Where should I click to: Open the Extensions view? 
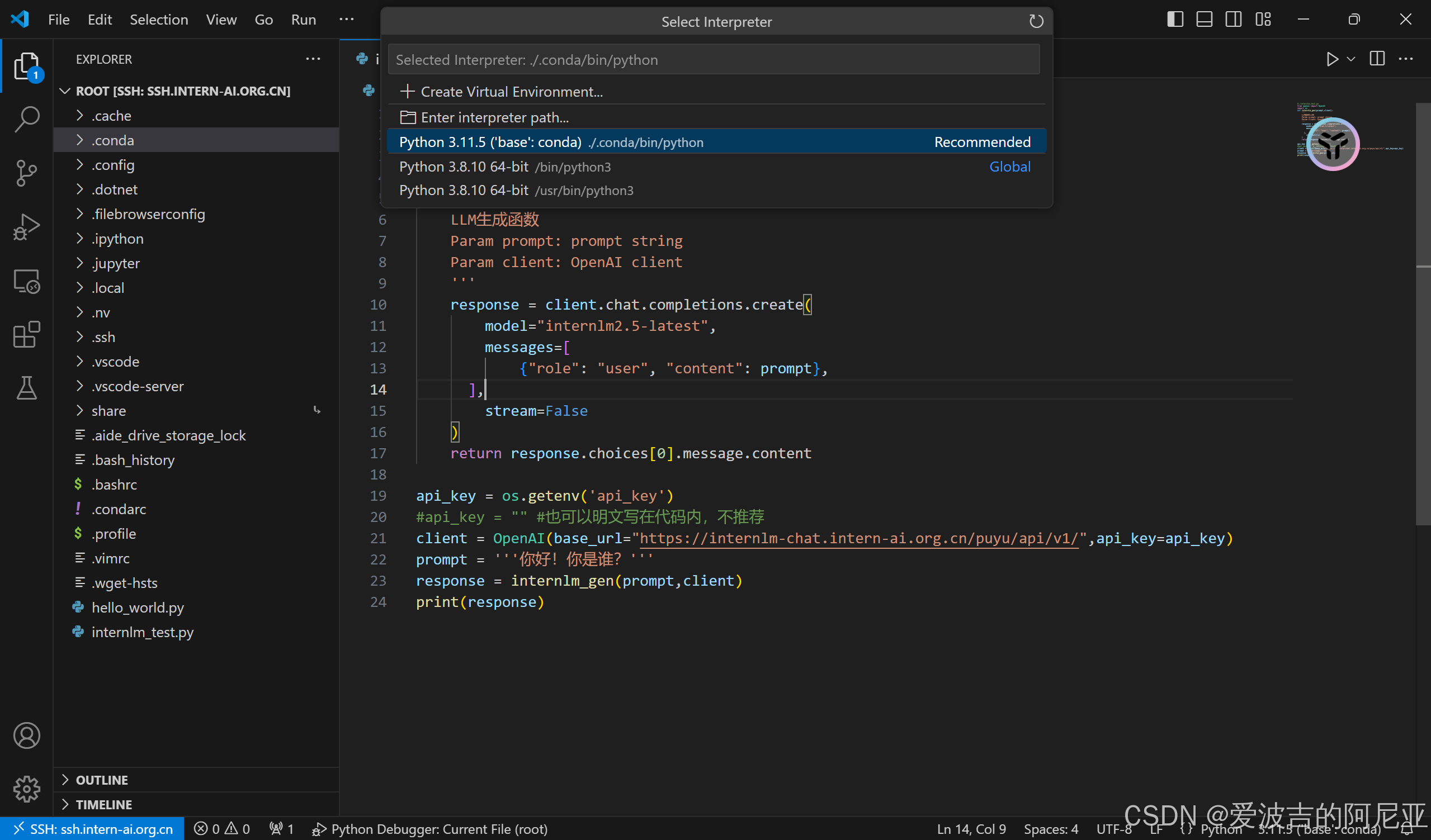point(26,335)
